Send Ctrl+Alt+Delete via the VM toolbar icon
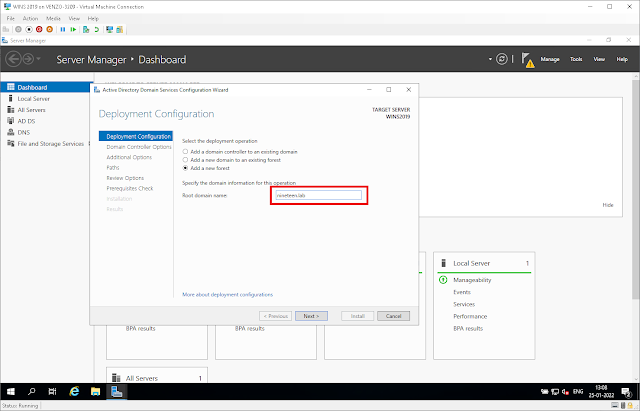The width and height of the screenshot is (640, 411). [x=6, y=29]
